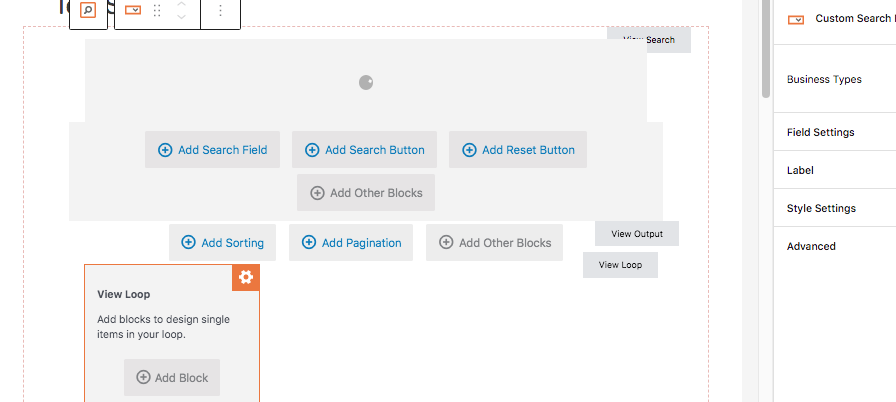The width and height of the screenshot is (896, 402).
Task: Click the drag handle dots in block toolbar
Action: (157, 11)
